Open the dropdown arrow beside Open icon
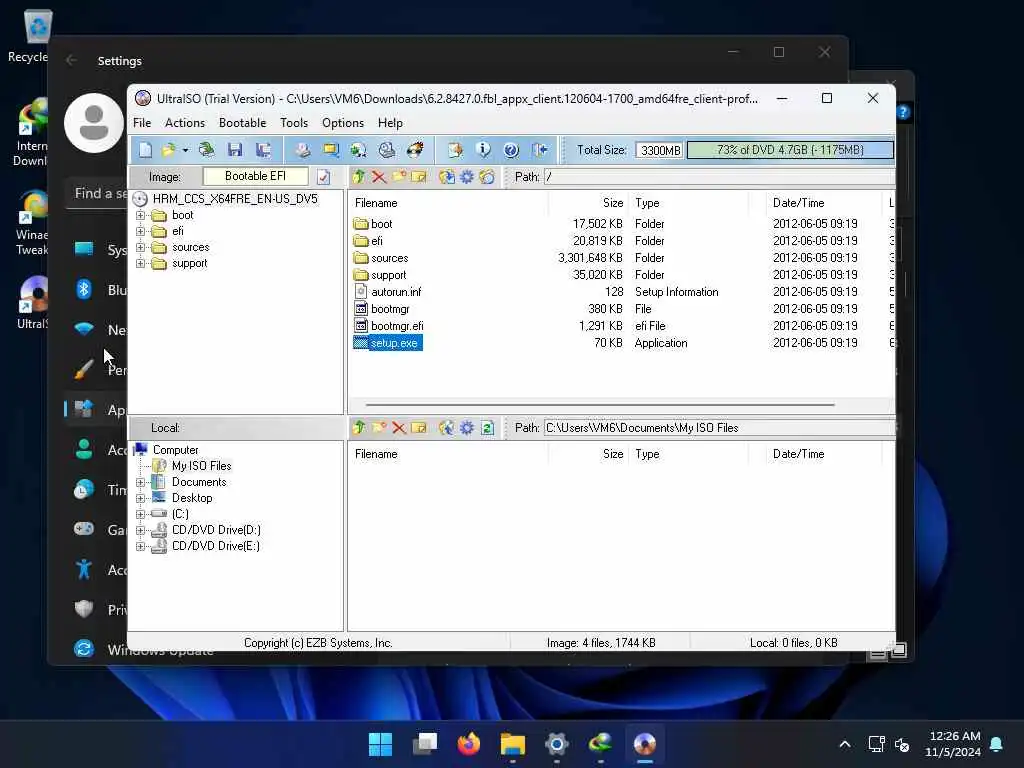The height and width of the screenshot is (768, 1024). point(185,151)
